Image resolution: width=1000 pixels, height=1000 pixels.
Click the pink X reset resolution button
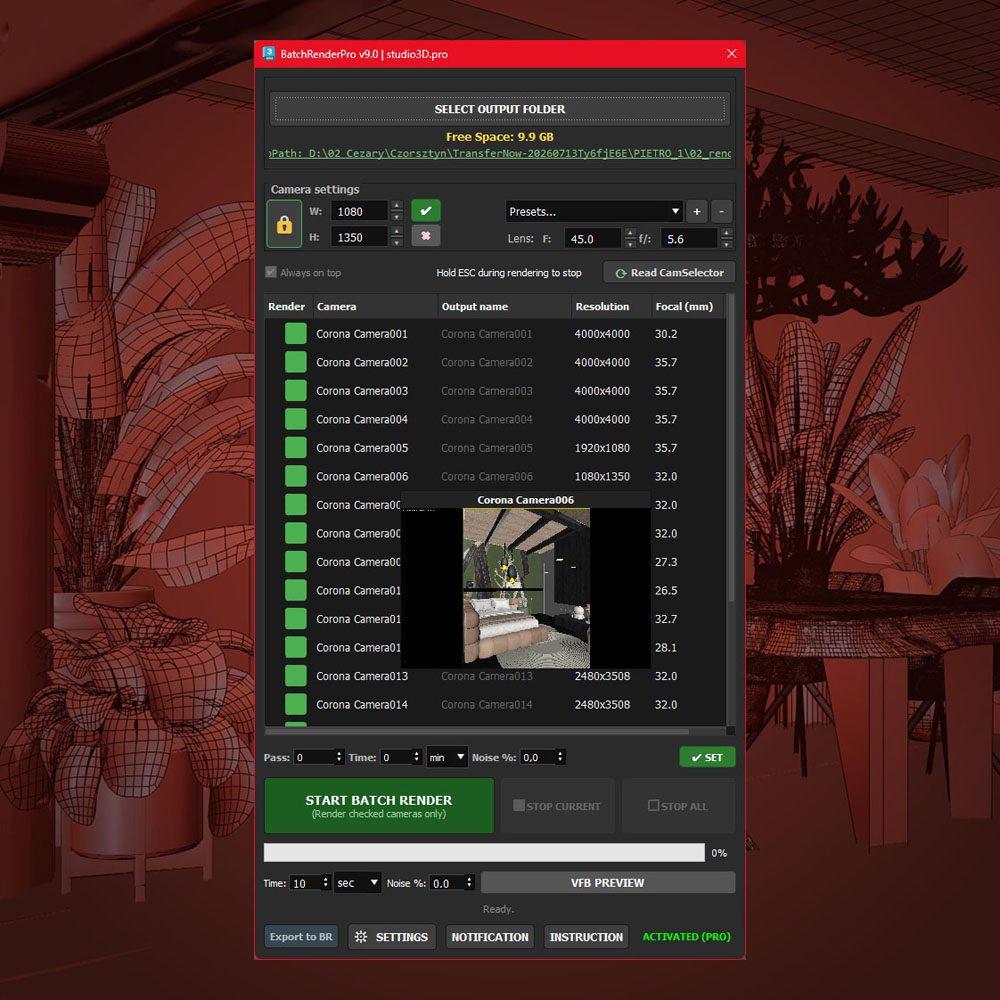coord(425,236)
